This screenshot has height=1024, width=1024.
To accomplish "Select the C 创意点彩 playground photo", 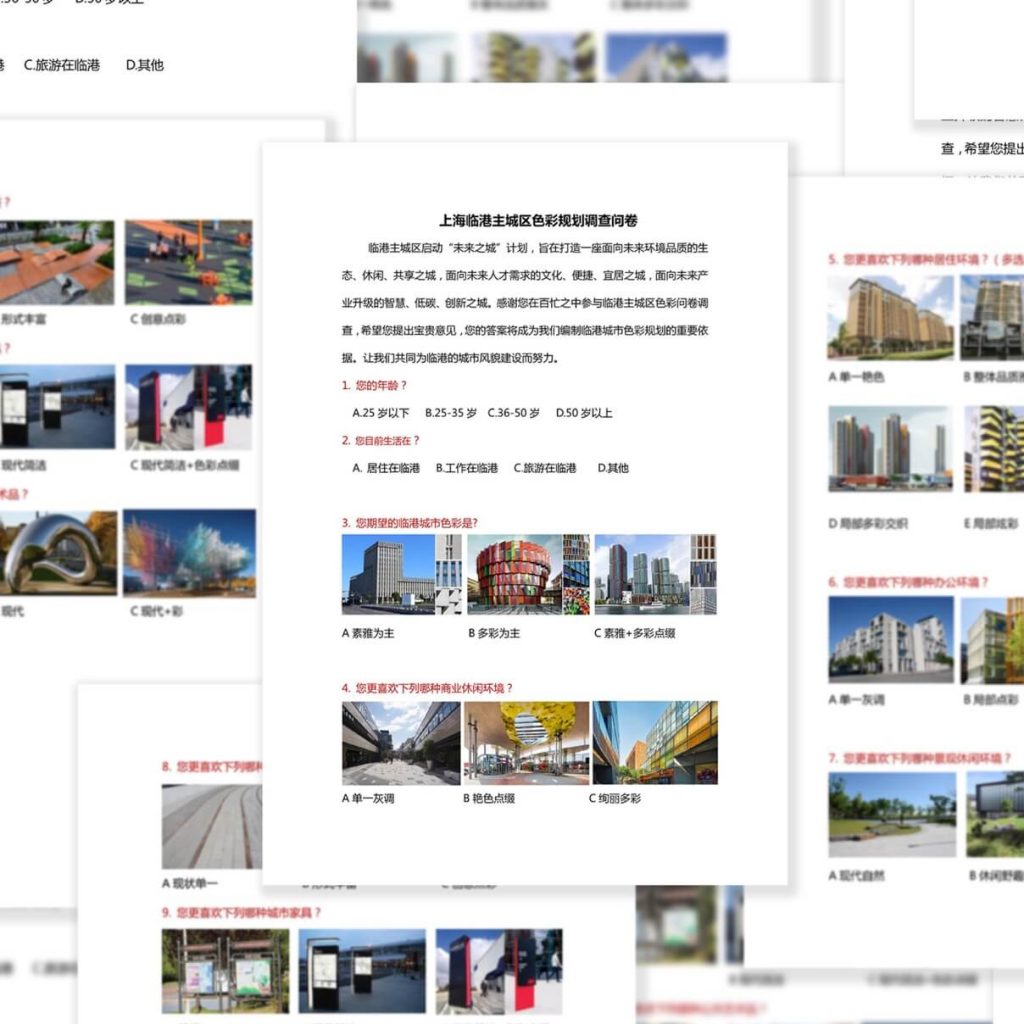I will tap(189, 263).
